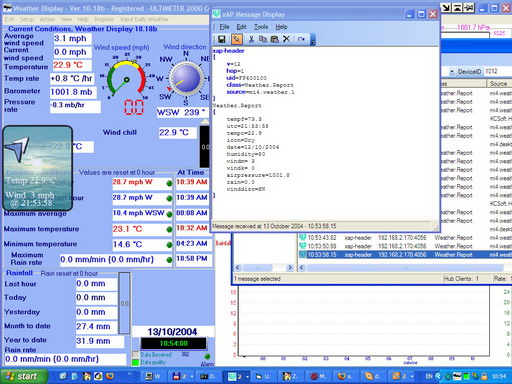
Task: Click green indicator beside 23.1 °C maximum temperature
Action: point(169,229)
